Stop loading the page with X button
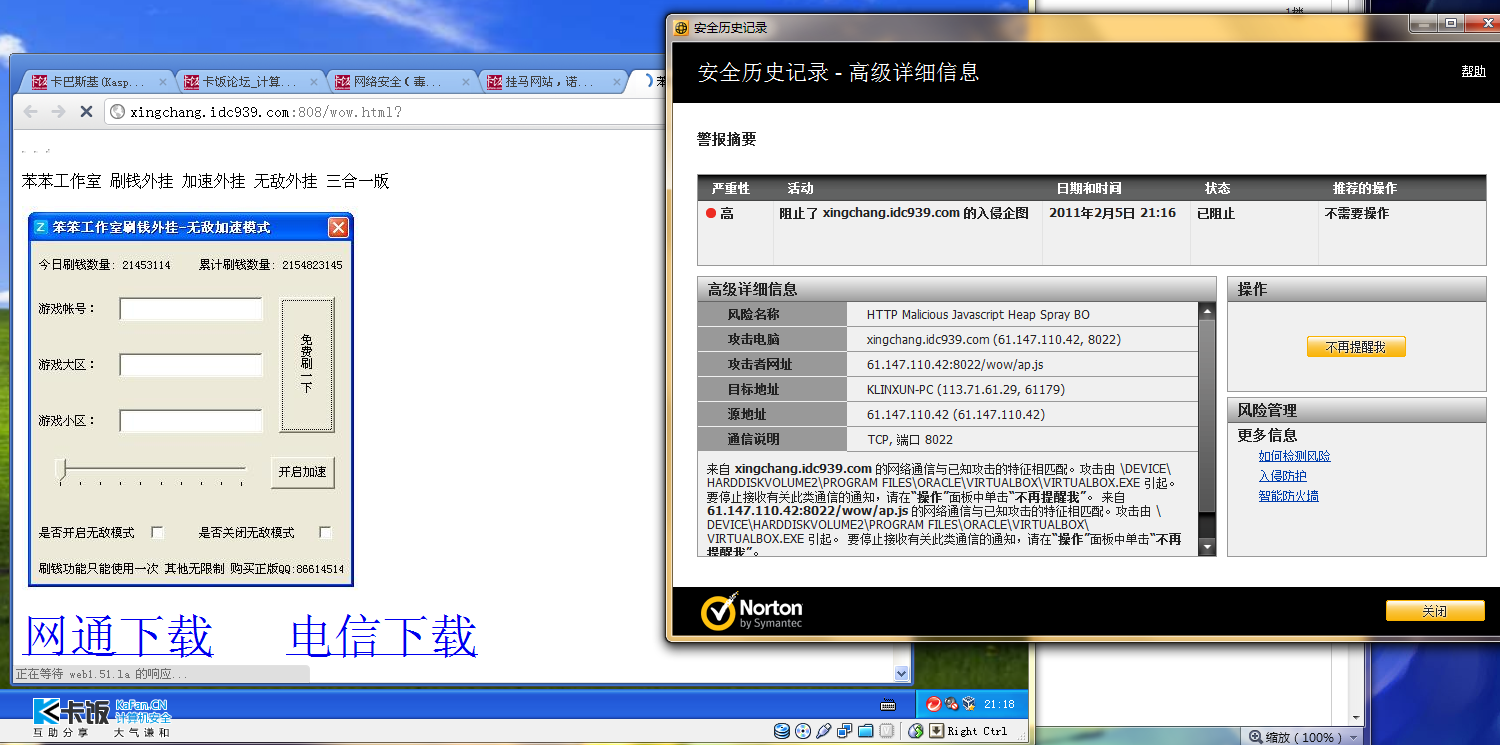 pos(86,111)
